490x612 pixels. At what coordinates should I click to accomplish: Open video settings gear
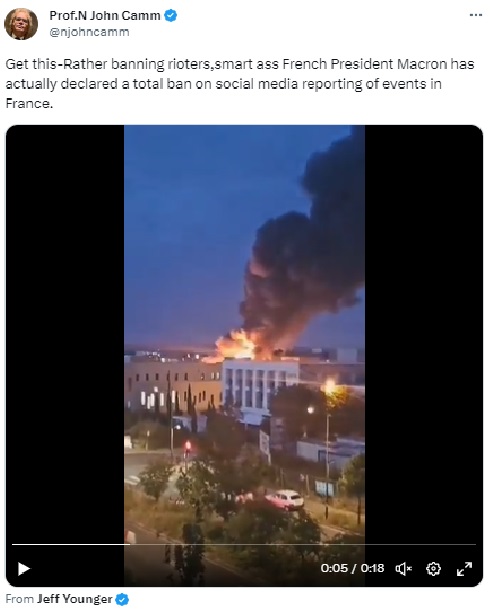coord(433,569)
